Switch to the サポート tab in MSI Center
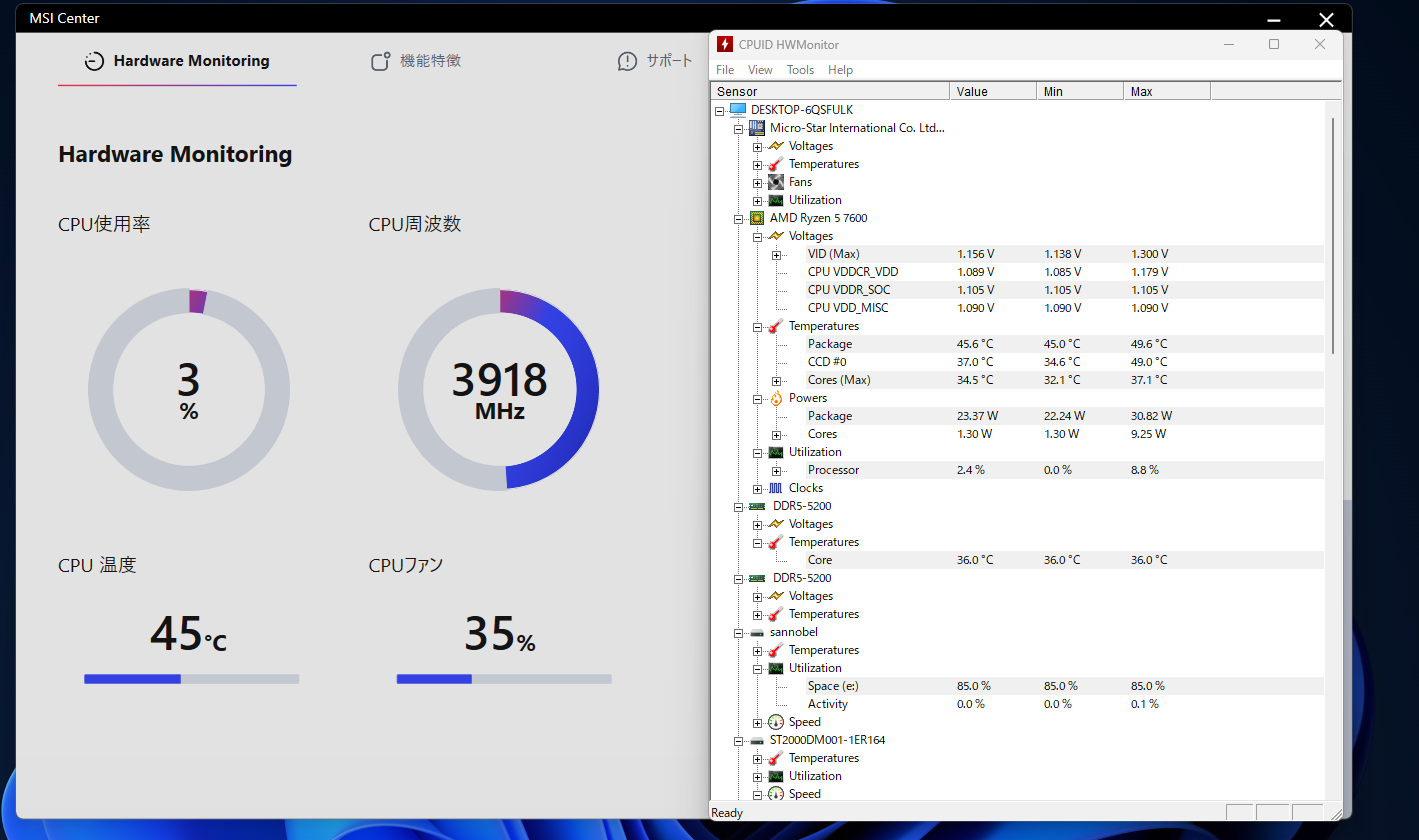The image size is (1419, 840). (655, 61)
